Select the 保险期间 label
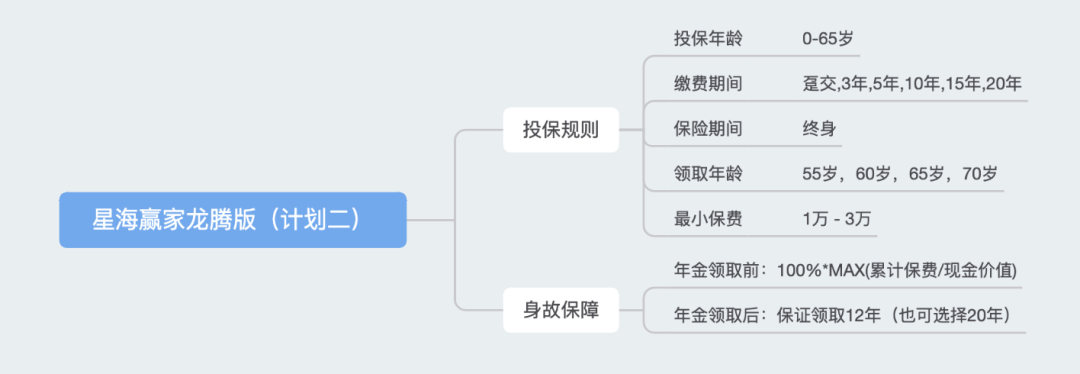This screenshot has height=374, width=1080. pos(708,129)
